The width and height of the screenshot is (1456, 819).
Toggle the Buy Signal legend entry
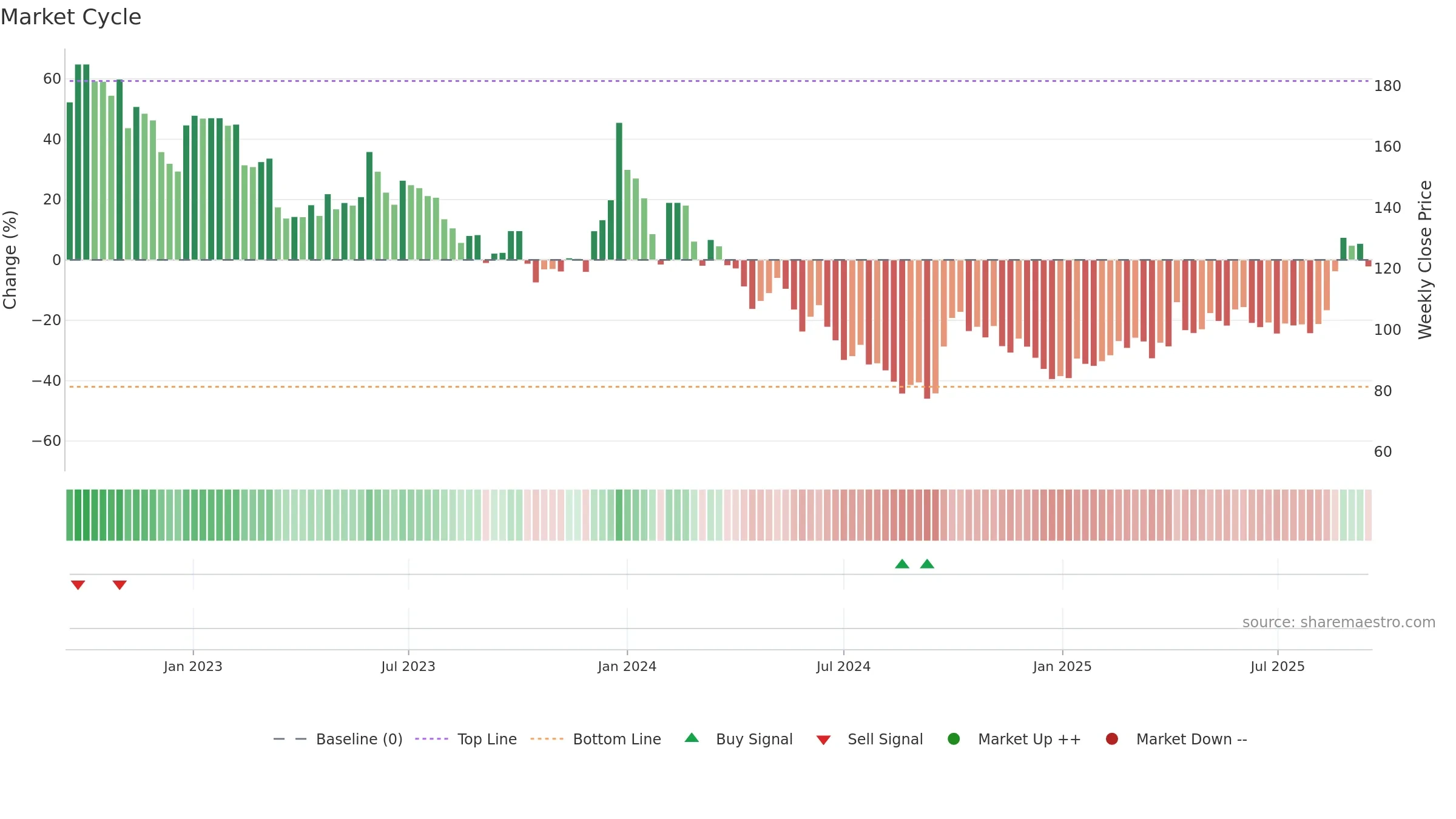738,739
